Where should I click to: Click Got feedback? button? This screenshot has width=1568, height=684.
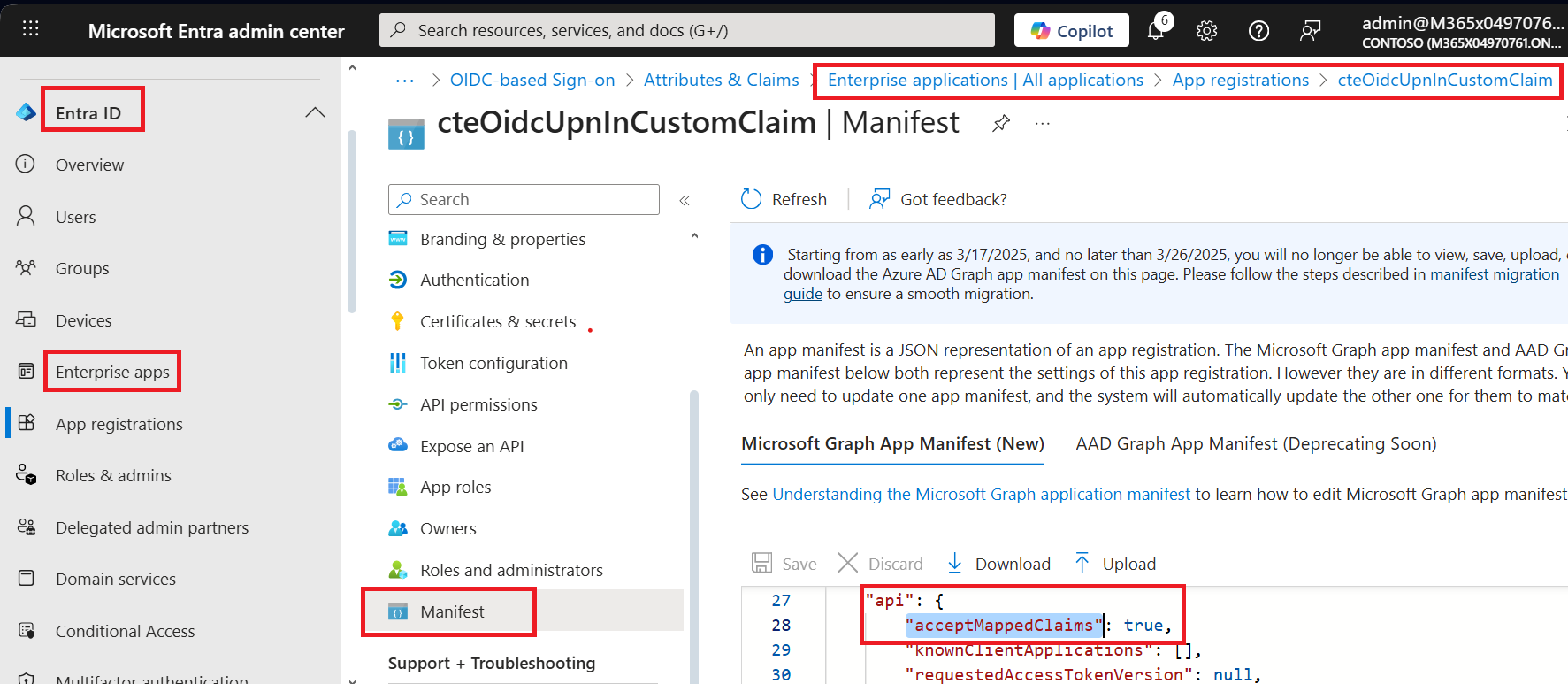coord(937,199)
